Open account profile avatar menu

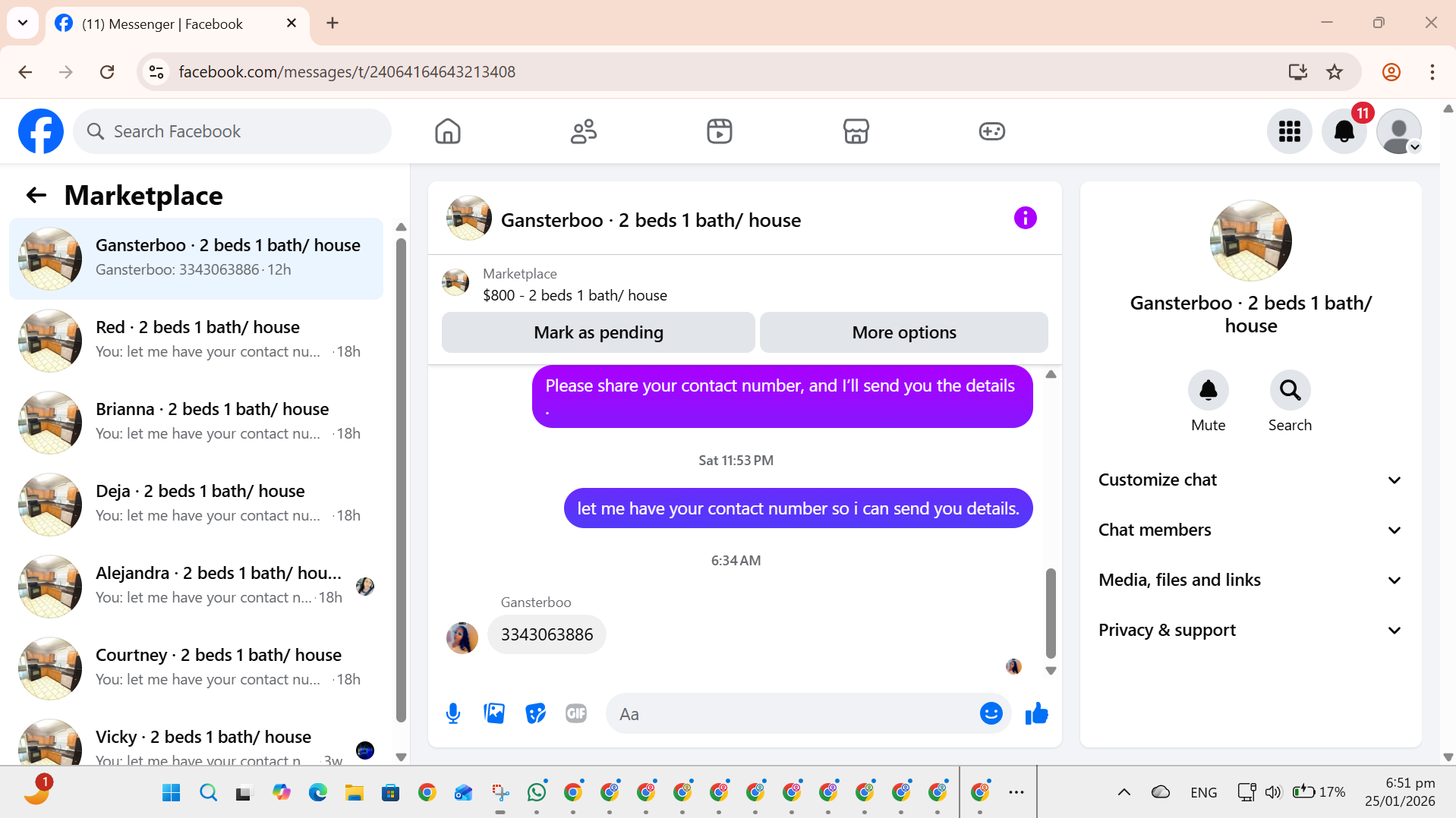(1399, 131)
